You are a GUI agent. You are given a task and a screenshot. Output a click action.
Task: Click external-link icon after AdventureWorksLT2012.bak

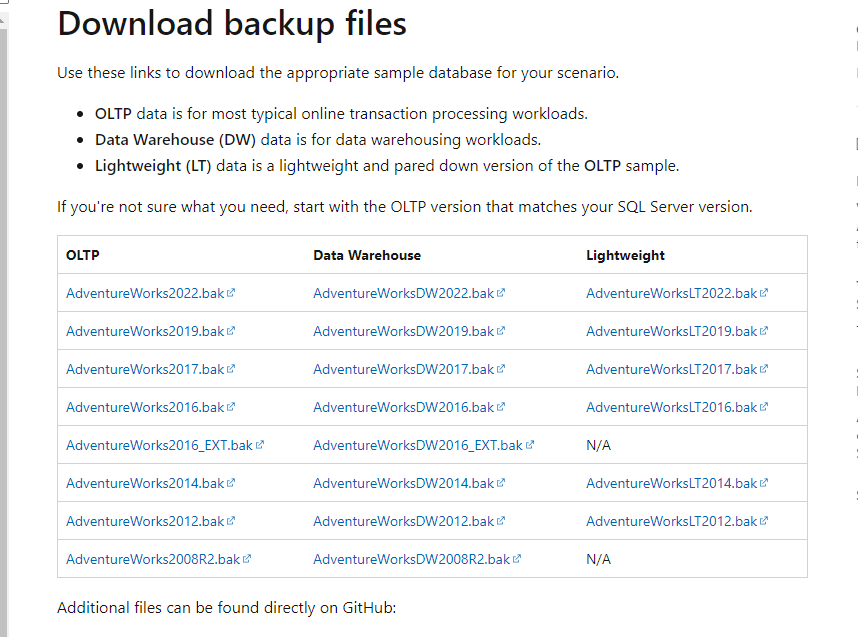(x=764, y=521)
